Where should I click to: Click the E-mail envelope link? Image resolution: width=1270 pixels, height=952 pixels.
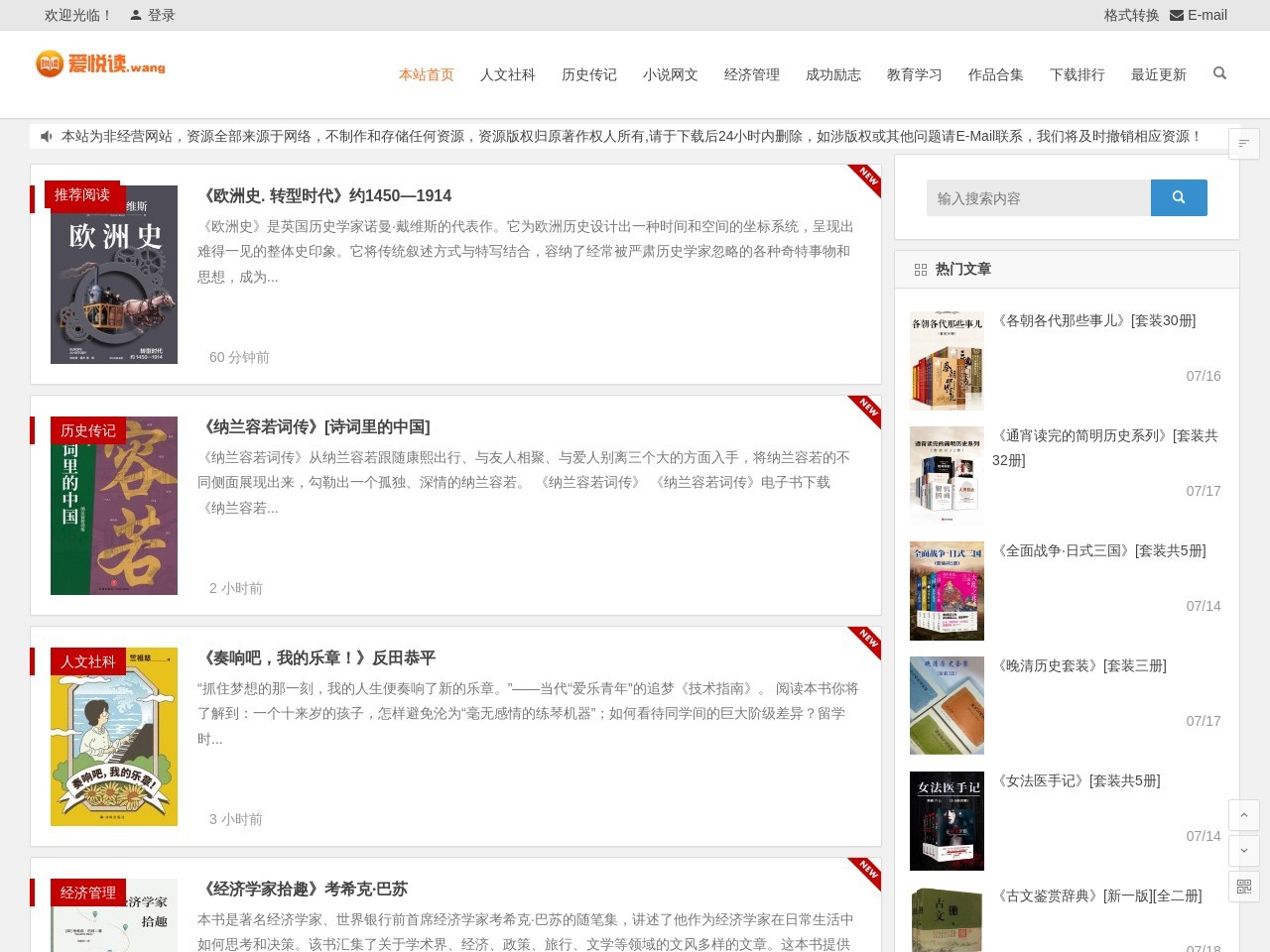point(1199,15)
